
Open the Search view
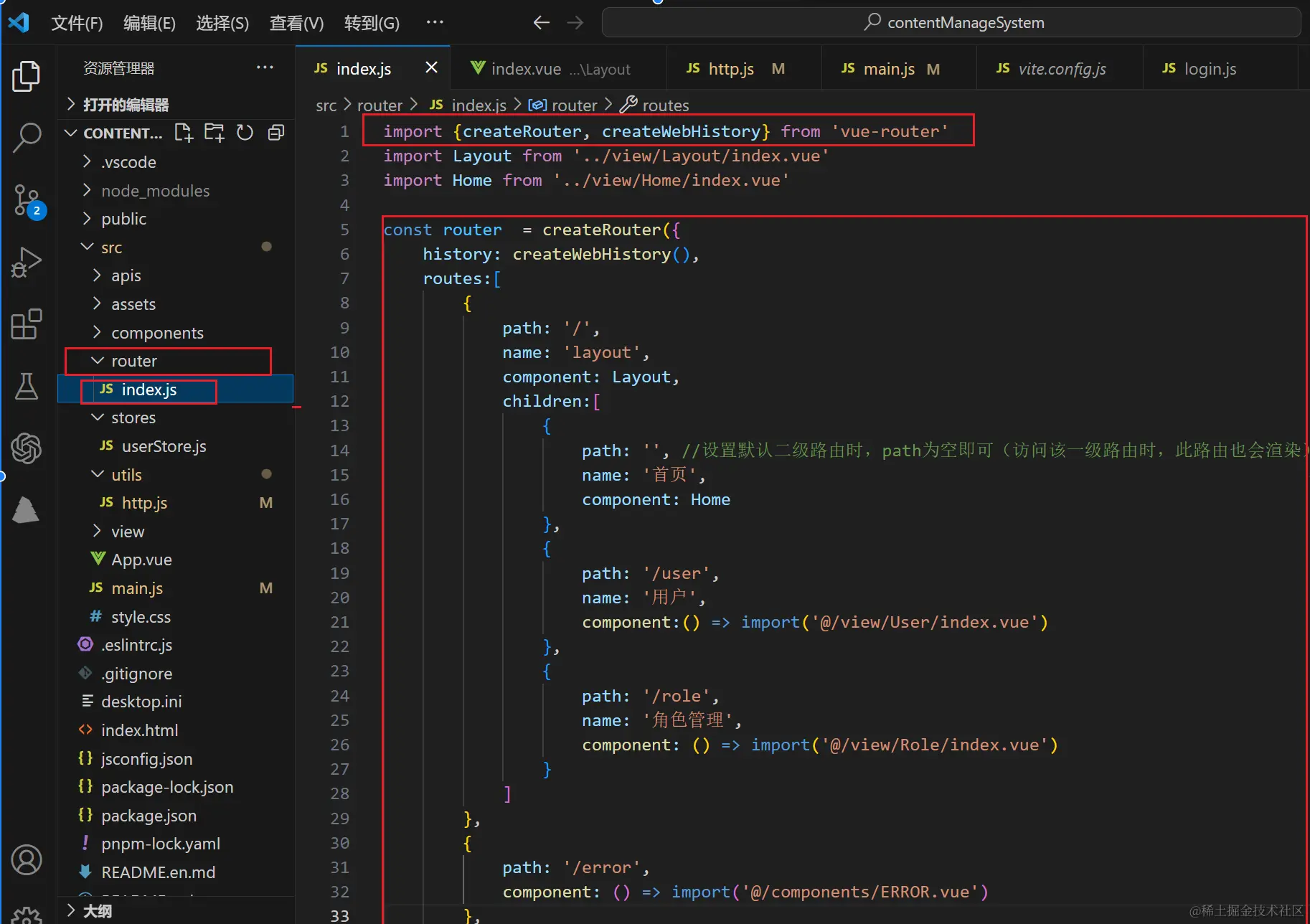click(27, 138)
